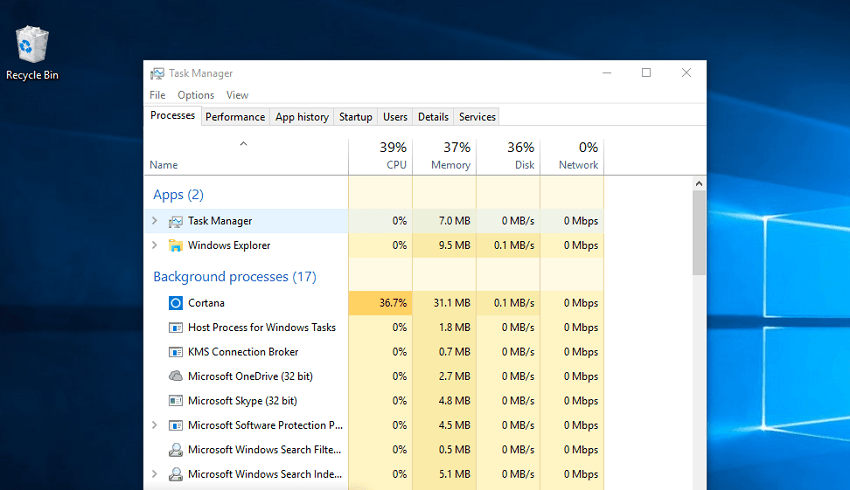Image resolution: width=850 pixels, height=490 pixels.
Task: Open the Recycle Bin desktop icon
Action: point(32,53)
